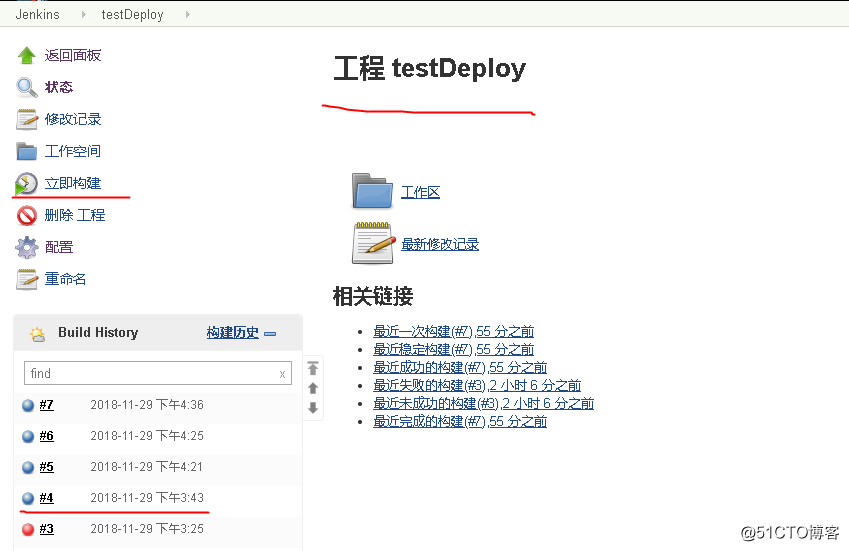The image size is (849, 551).
Task: Click the clock Build Now icon
Action: click(x=26, y=183)
